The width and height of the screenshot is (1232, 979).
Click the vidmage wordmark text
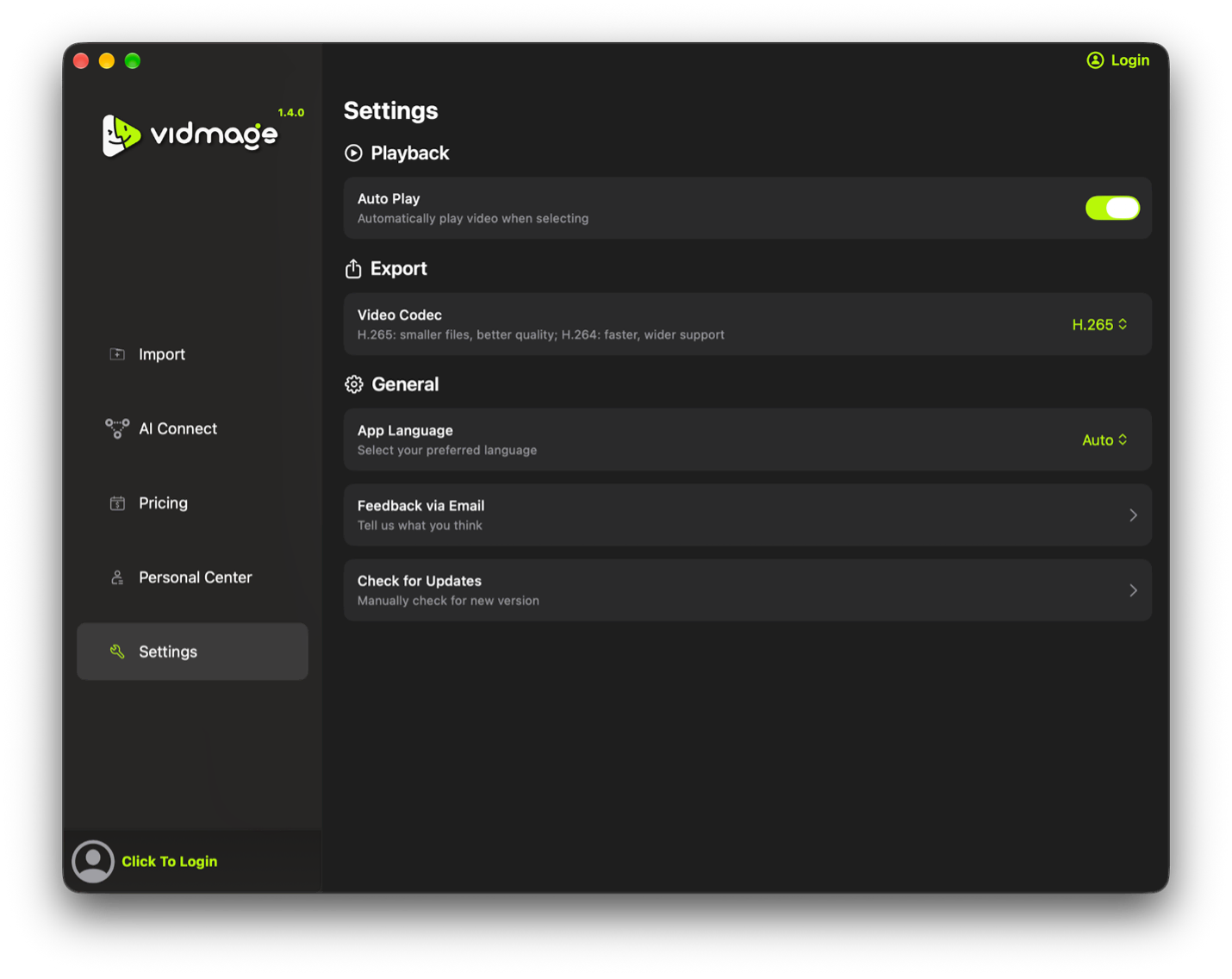pyautogui.click(x=214, y=135)
